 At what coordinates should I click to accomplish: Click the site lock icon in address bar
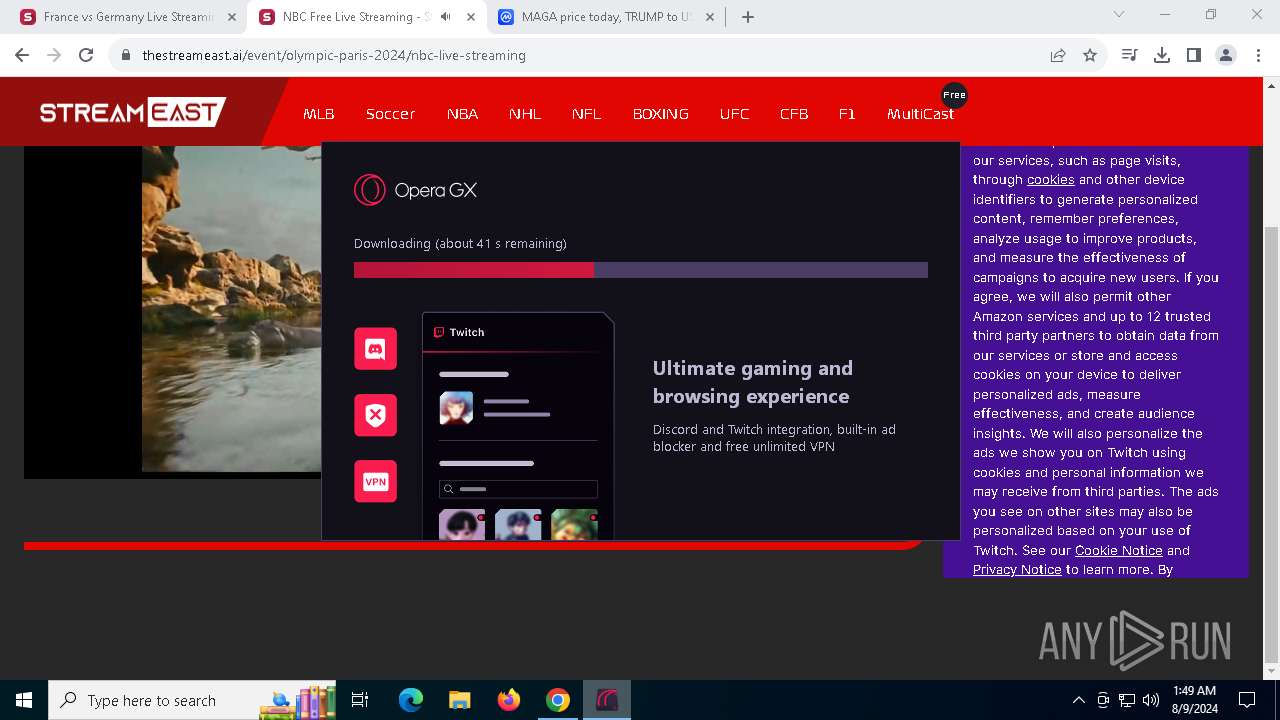126,55
